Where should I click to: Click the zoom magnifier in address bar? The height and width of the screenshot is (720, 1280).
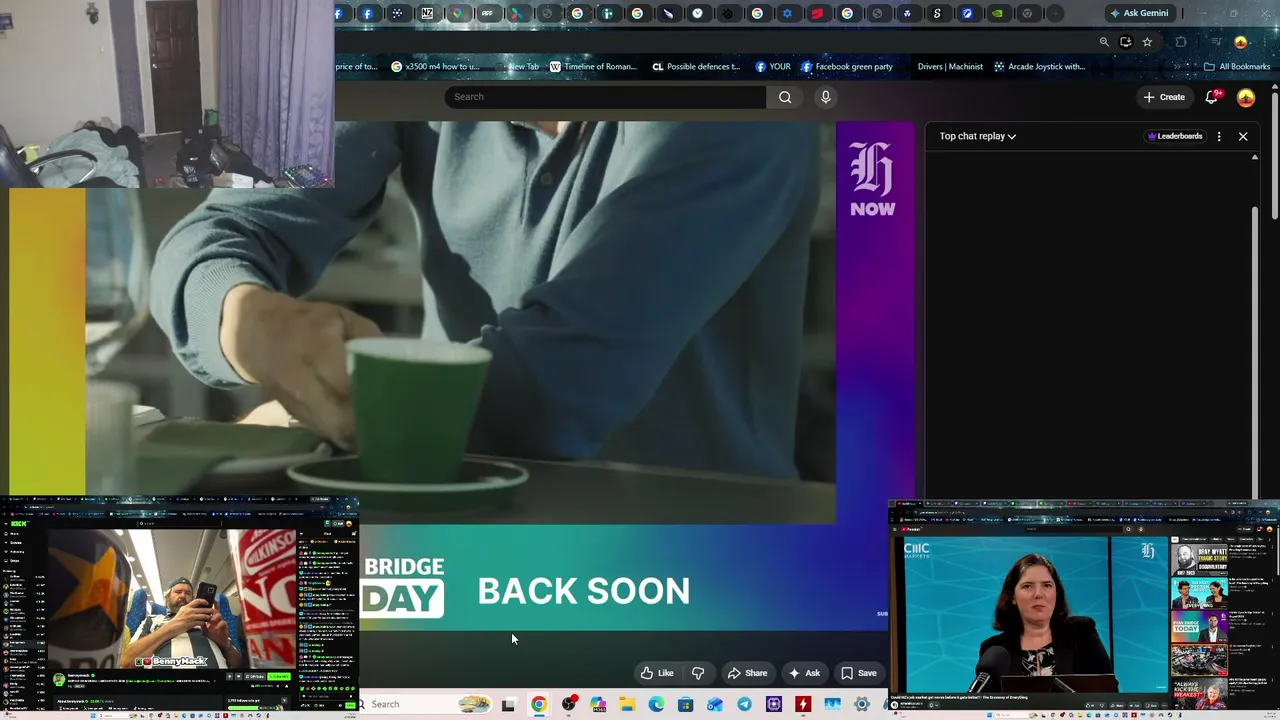[1104, 42]
